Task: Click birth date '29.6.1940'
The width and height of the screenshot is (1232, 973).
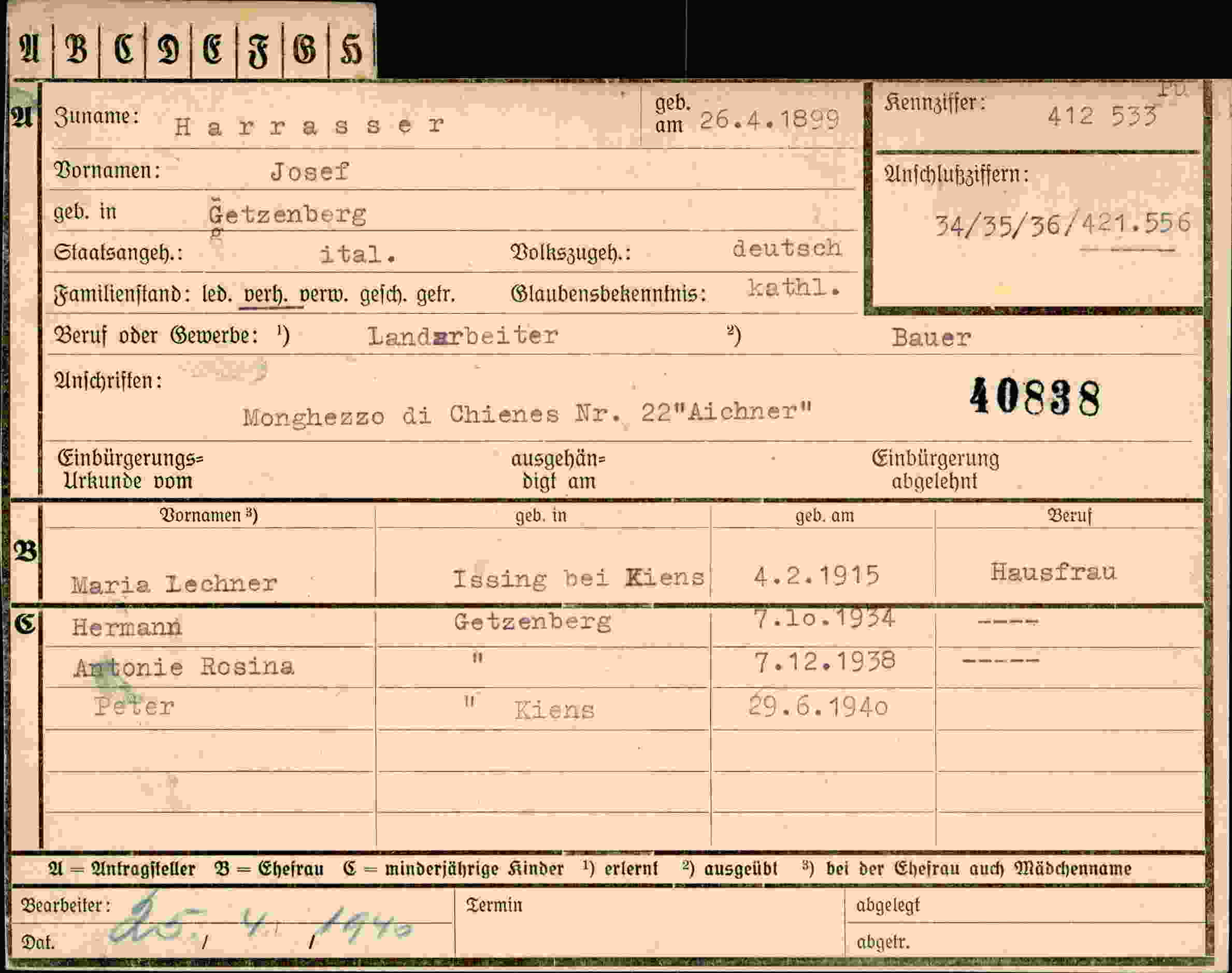Action: point(819,706)
